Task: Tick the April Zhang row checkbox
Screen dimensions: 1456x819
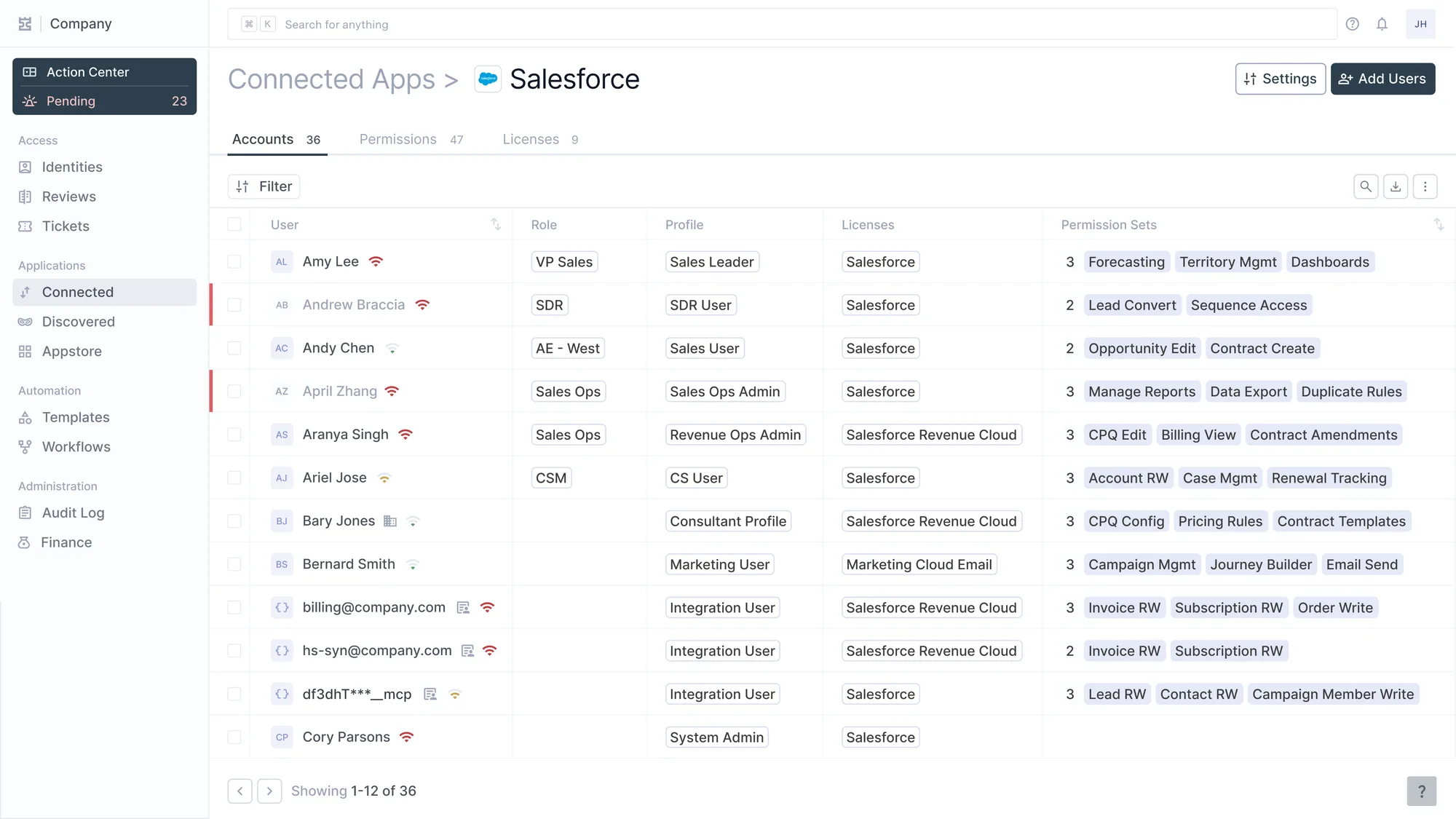Action: coord(234,391)
